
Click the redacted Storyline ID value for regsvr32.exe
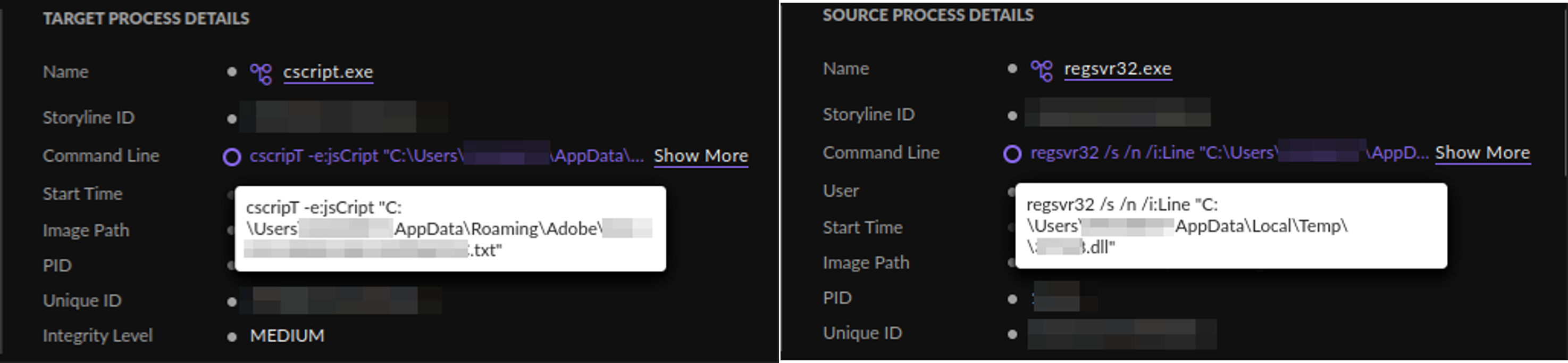tap(1118, 113)
